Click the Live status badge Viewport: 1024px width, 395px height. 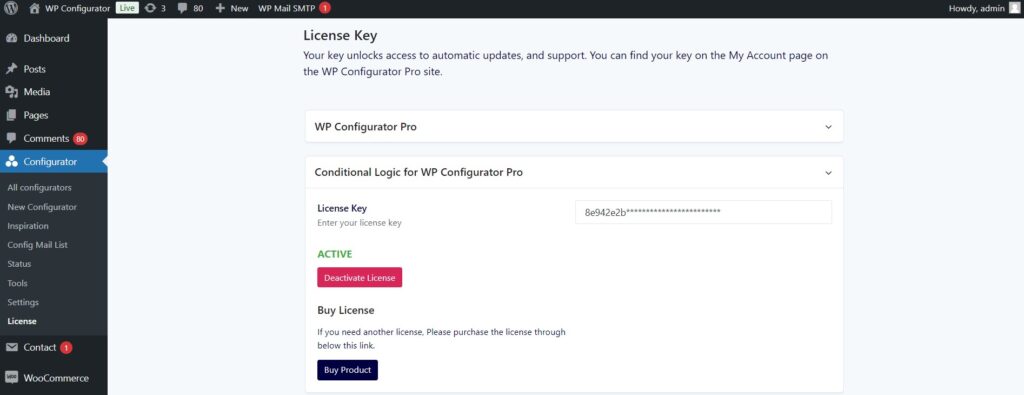click(x=127, y=8)
